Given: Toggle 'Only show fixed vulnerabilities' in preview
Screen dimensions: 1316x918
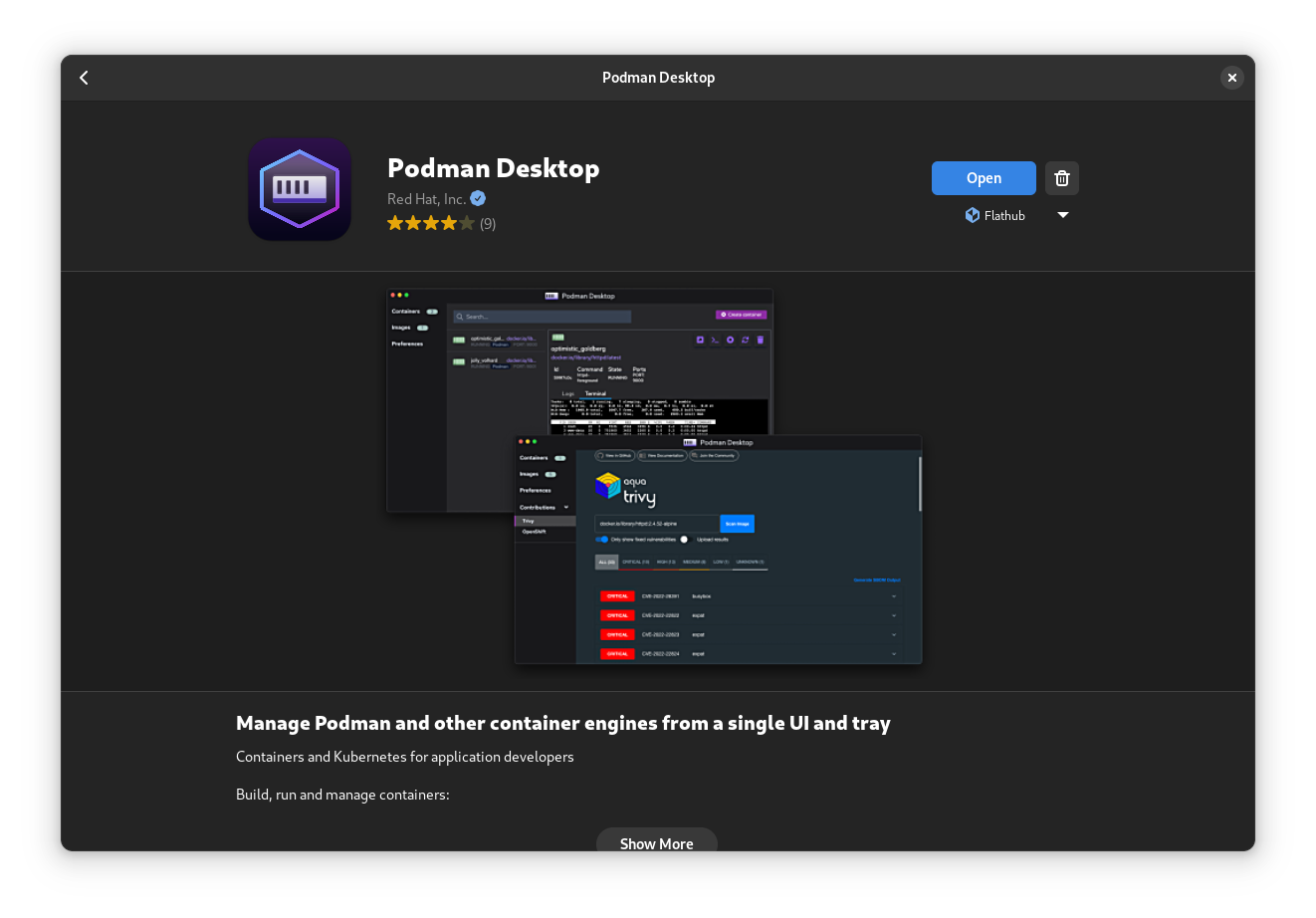Looking at the screenshot, I should pos(602,540).
